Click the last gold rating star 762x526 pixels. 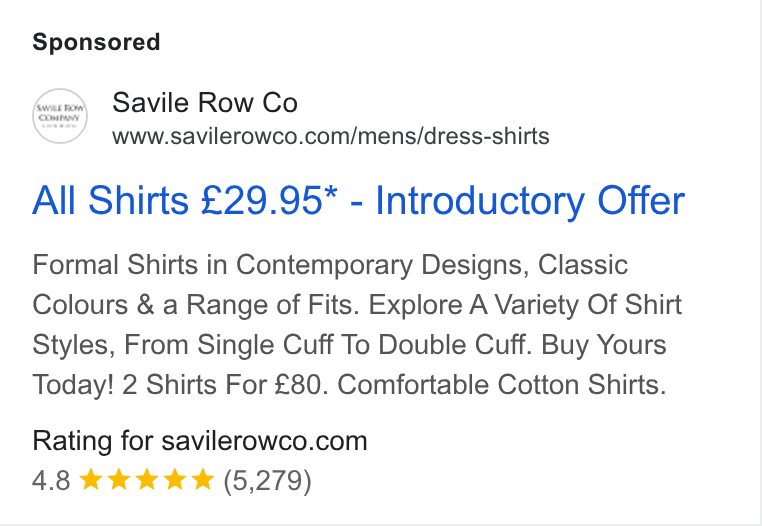point(203,479)
